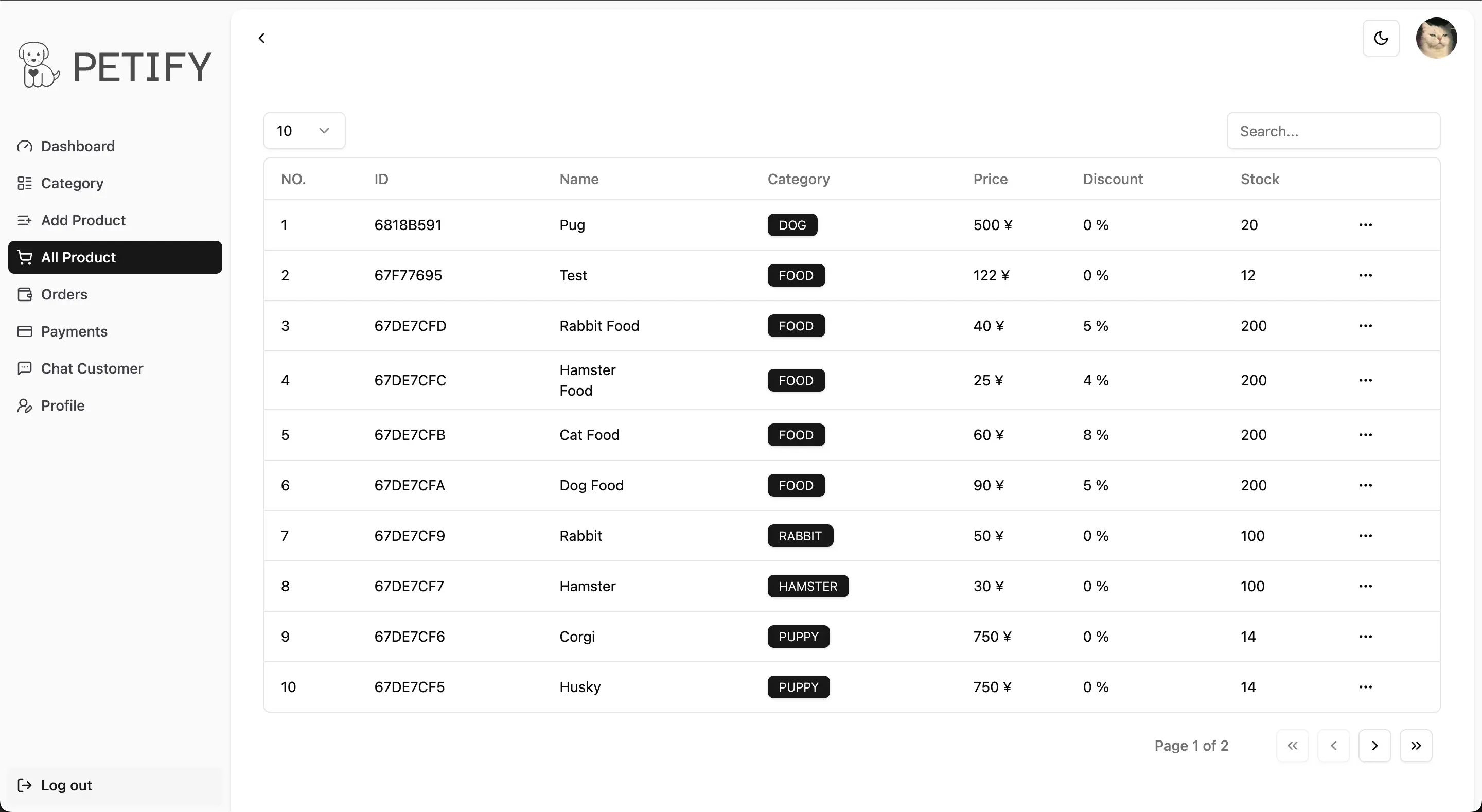Click the back arrow icon
Screen dimensions: 1482x812
tap(262, 38)
